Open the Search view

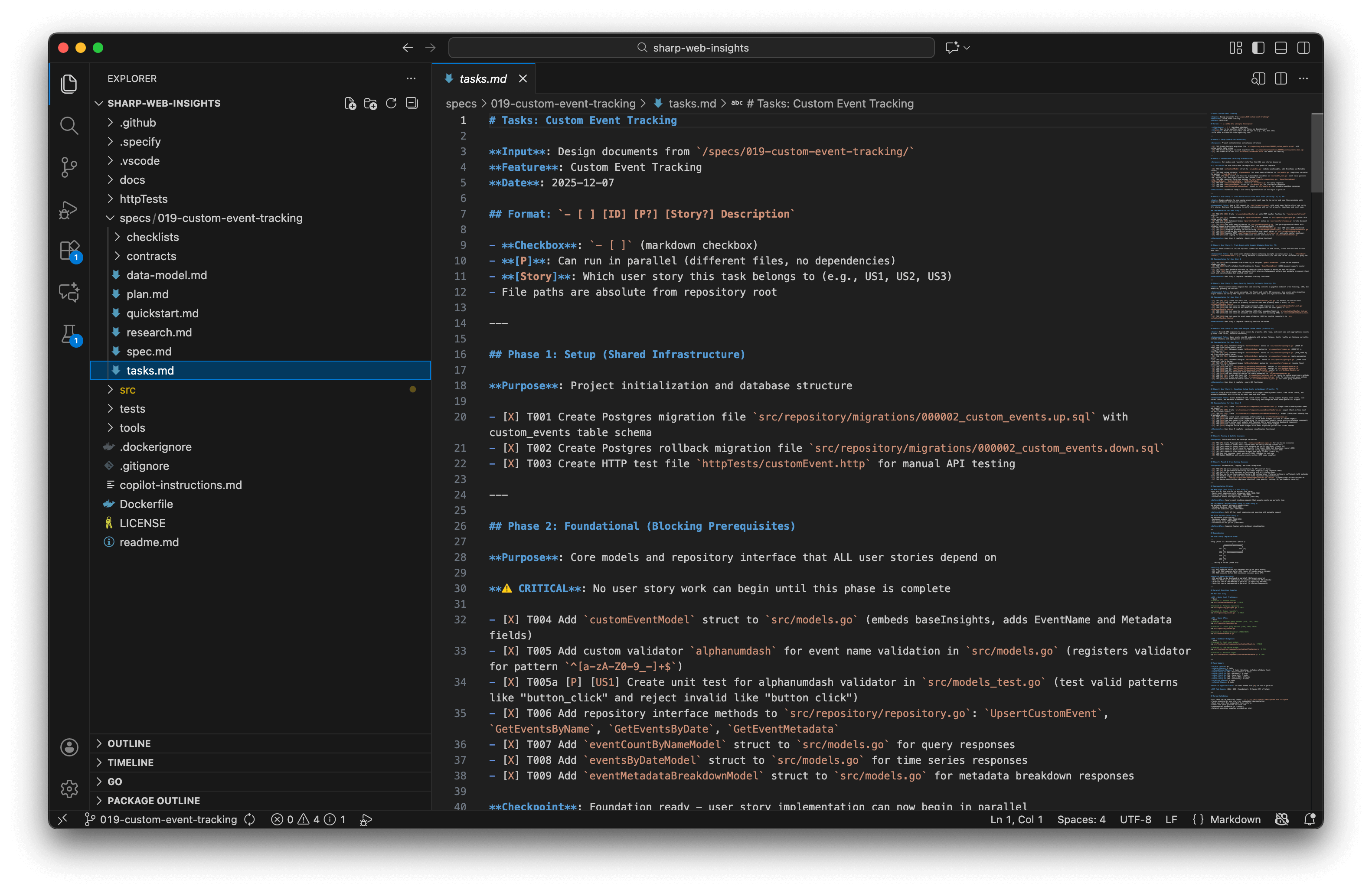click(x=69, y=126)
